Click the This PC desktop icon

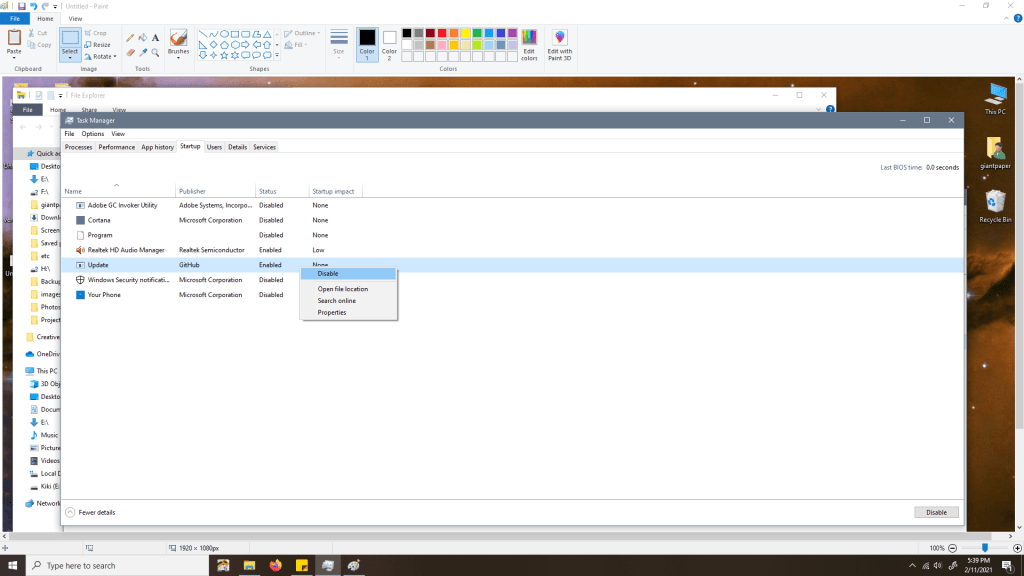point(995,99)
